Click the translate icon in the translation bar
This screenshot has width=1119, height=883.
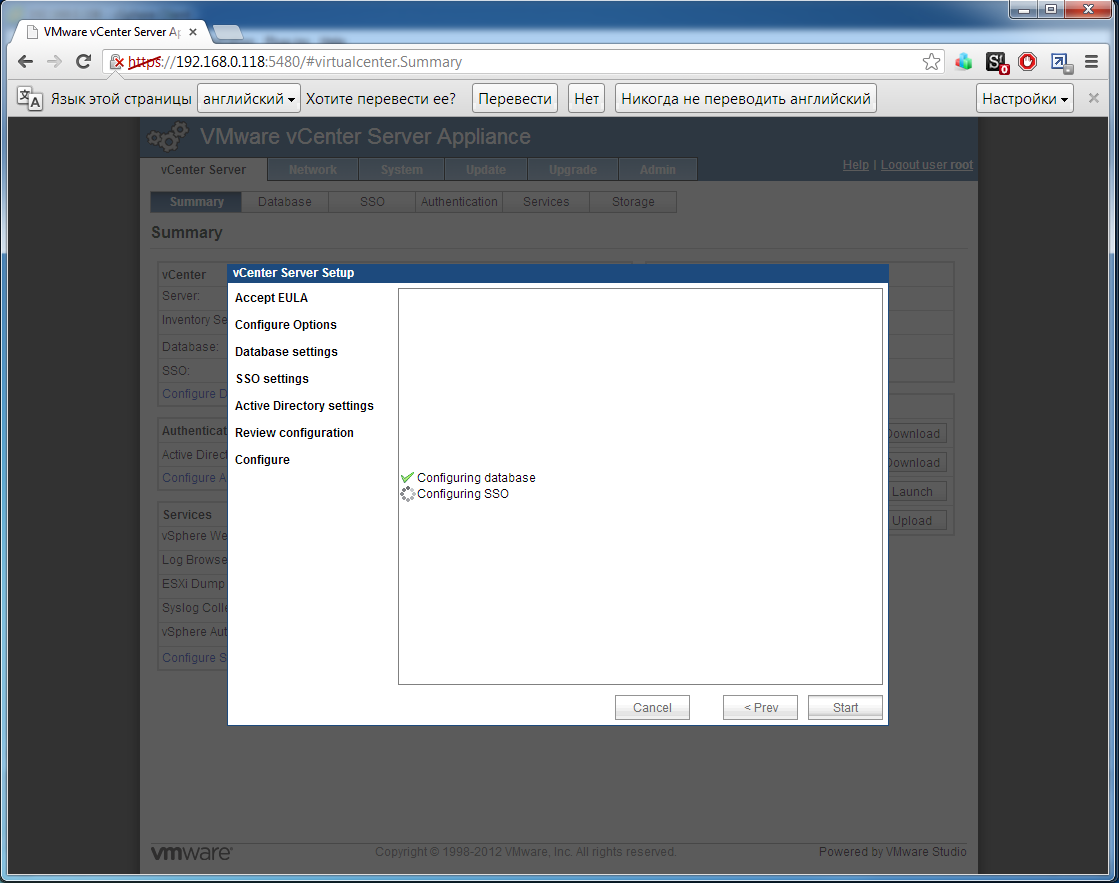click(x=29, y=99)
